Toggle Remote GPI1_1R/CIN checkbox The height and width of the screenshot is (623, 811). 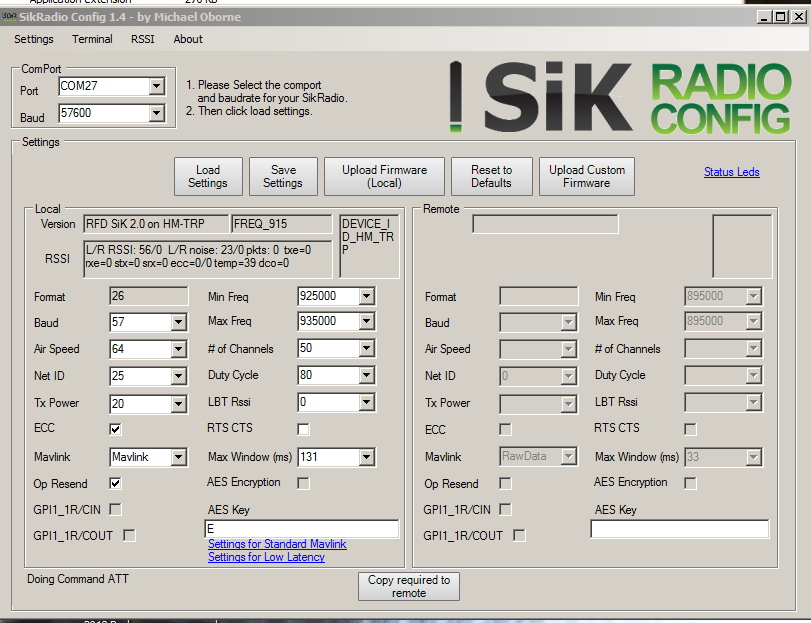505,509
